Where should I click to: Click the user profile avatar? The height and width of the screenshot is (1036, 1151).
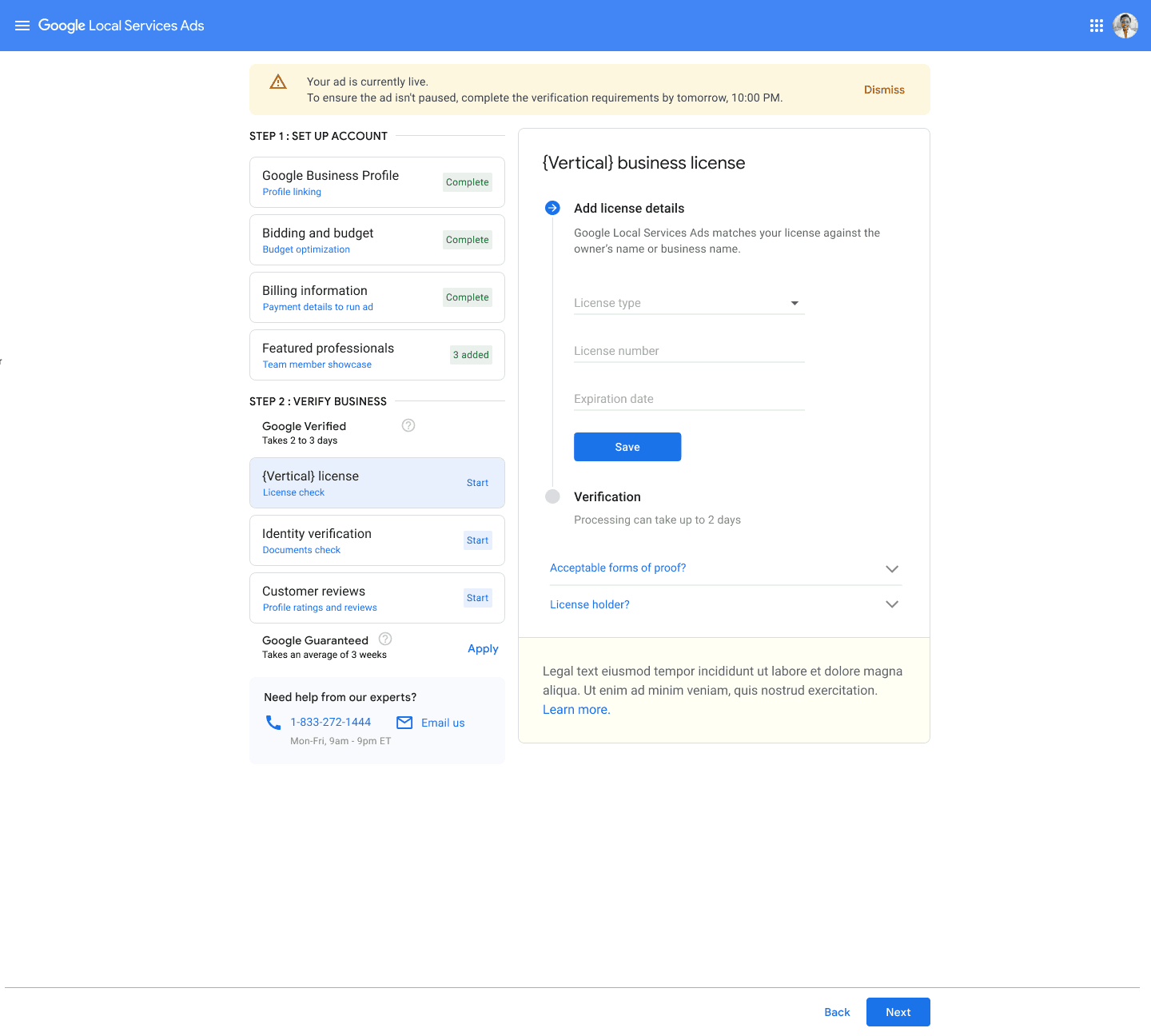tap(1125, 26)
